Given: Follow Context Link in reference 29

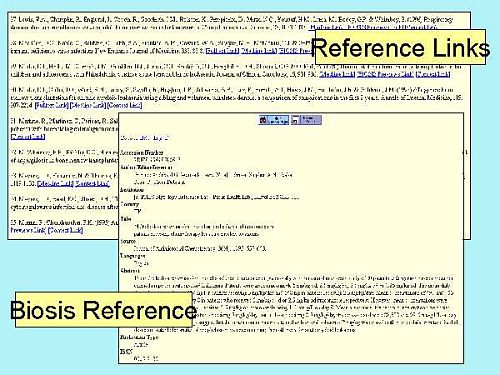Looking at the screenshot, I should pos(433,74).
